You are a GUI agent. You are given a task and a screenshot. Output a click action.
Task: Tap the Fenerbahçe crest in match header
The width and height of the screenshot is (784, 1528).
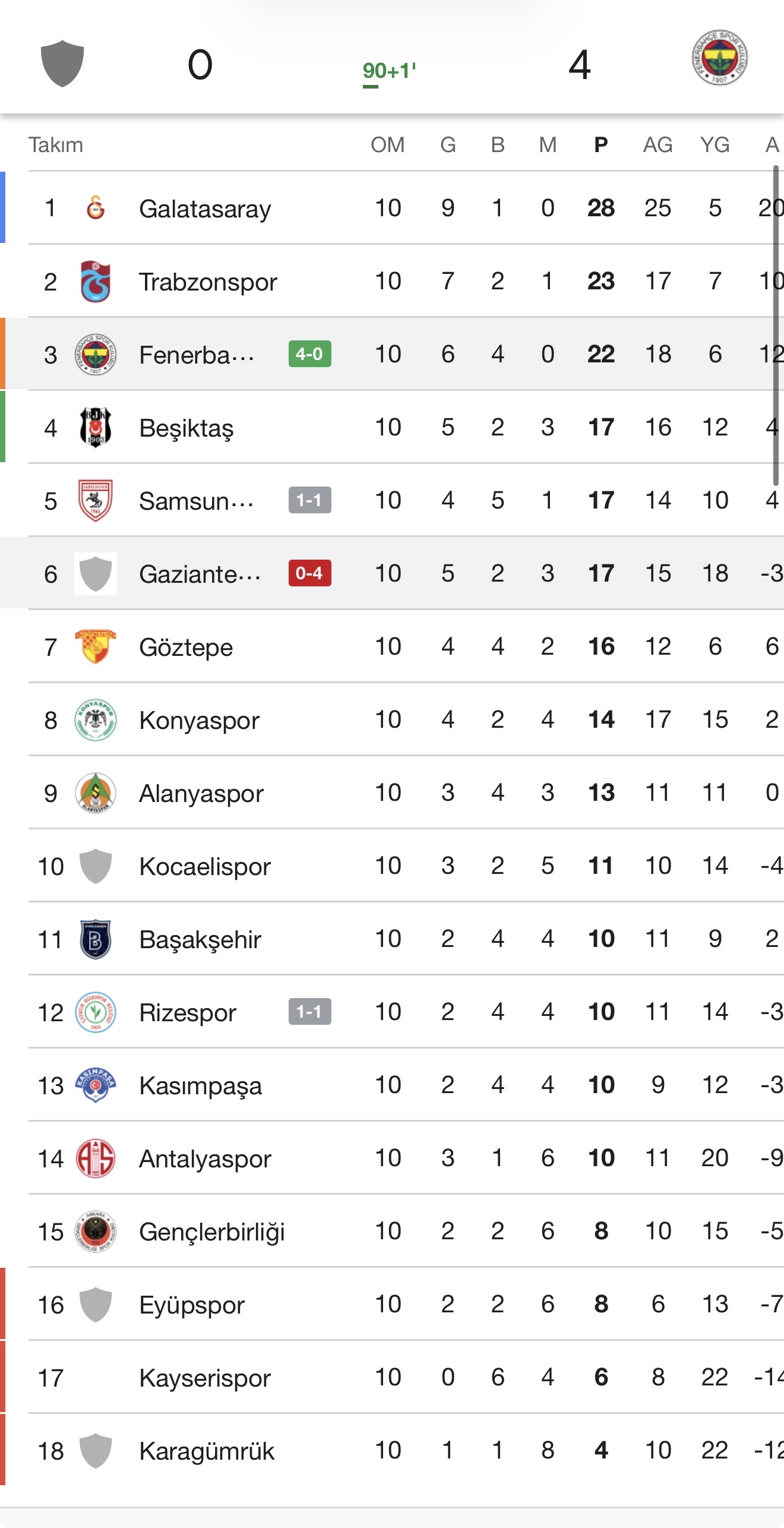(719, 58)
